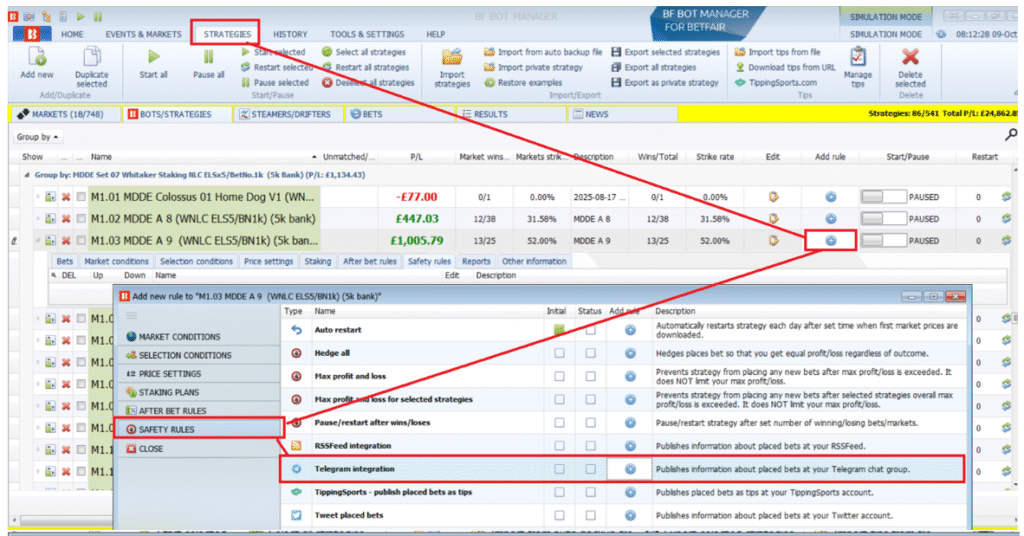Check the Status box for Hedge all

[591, 352]
